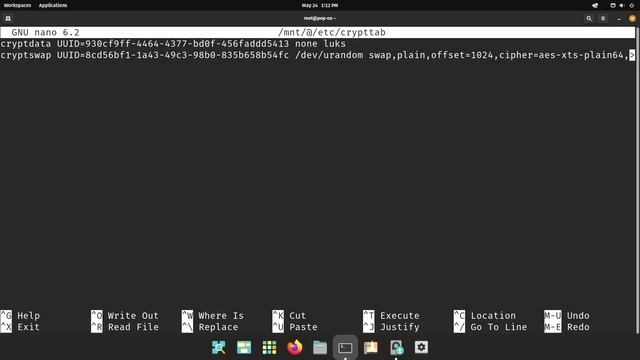Viewport: 640px width, 360px height.
Task: Open the network status tray icon
Action: click(595, 5)
